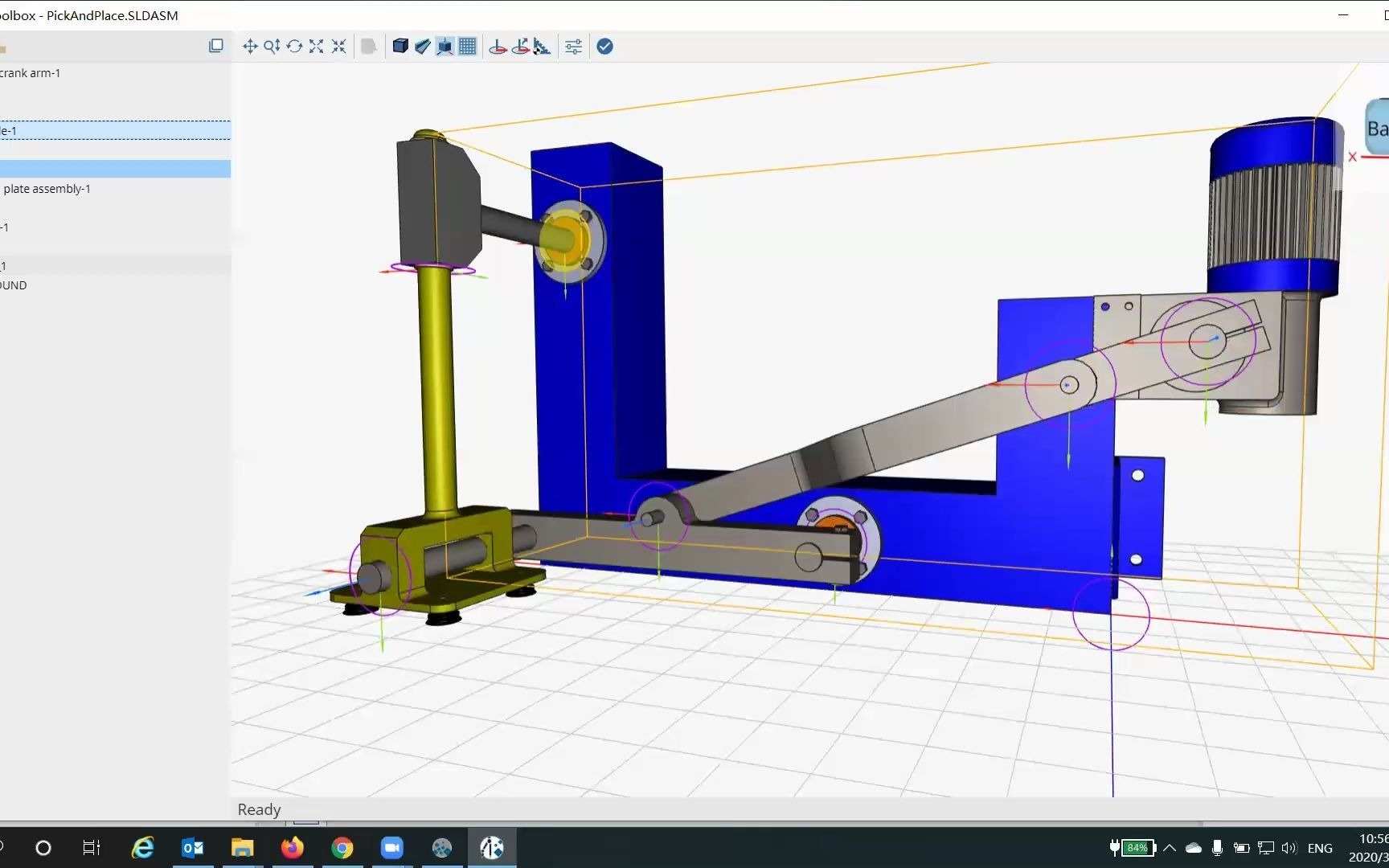Toggle the coordinate frames display button
The image size is (1389, 868).
[x=445, y=47]
